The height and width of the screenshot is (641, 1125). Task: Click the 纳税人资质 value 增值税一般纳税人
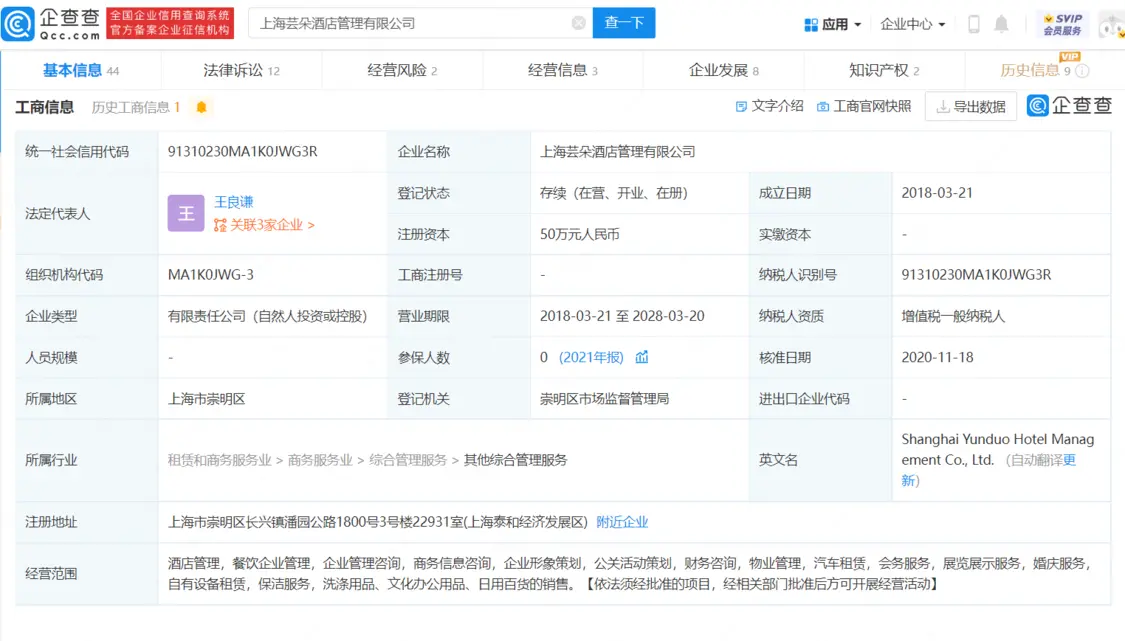(x=953, y=316)
